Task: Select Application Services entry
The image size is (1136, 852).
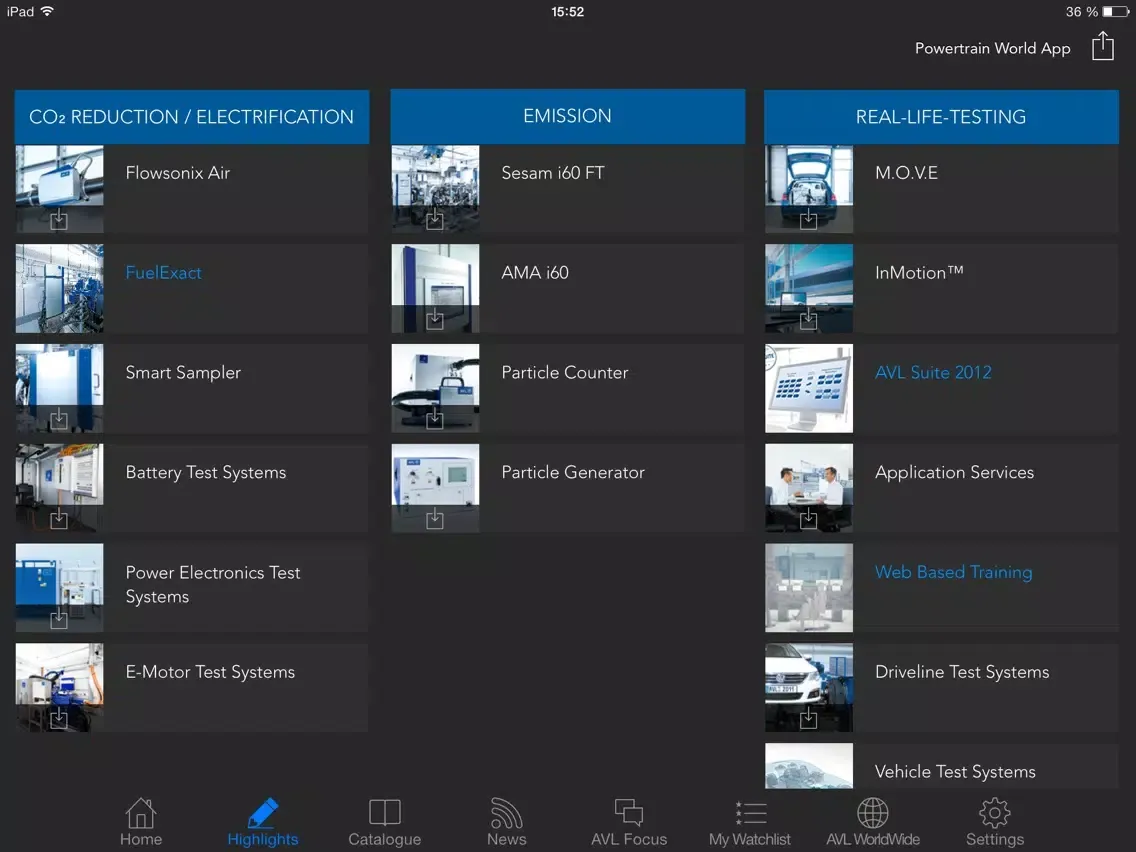Action: pyautogui.click(x=942, y=488)
